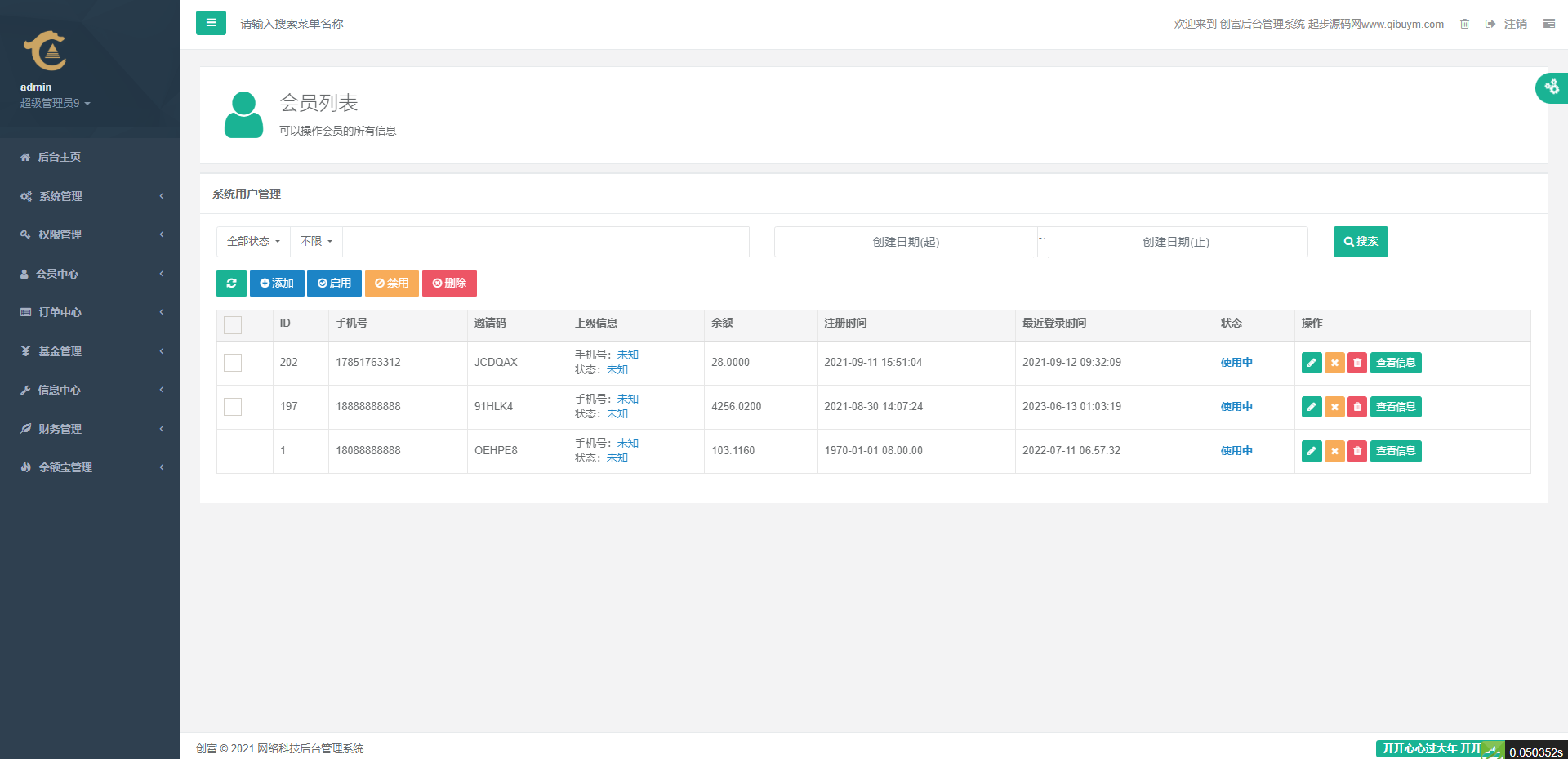The image size is (1568, 759).
Task: Open the 不限 filter dropdown
Action: pyautogui.click(x=316, y=242)
